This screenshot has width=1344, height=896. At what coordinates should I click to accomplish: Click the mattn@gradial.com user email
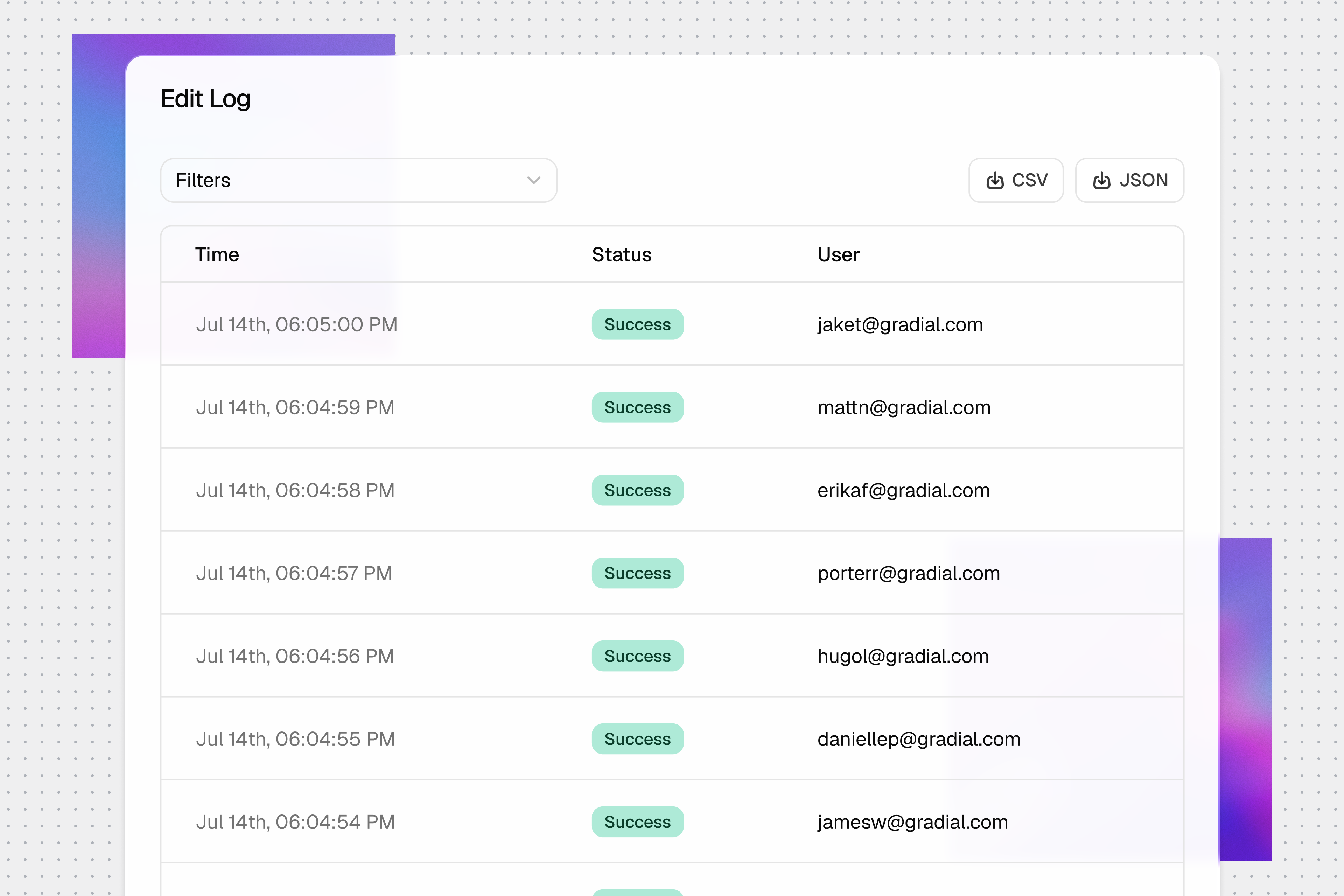[904, 407]
